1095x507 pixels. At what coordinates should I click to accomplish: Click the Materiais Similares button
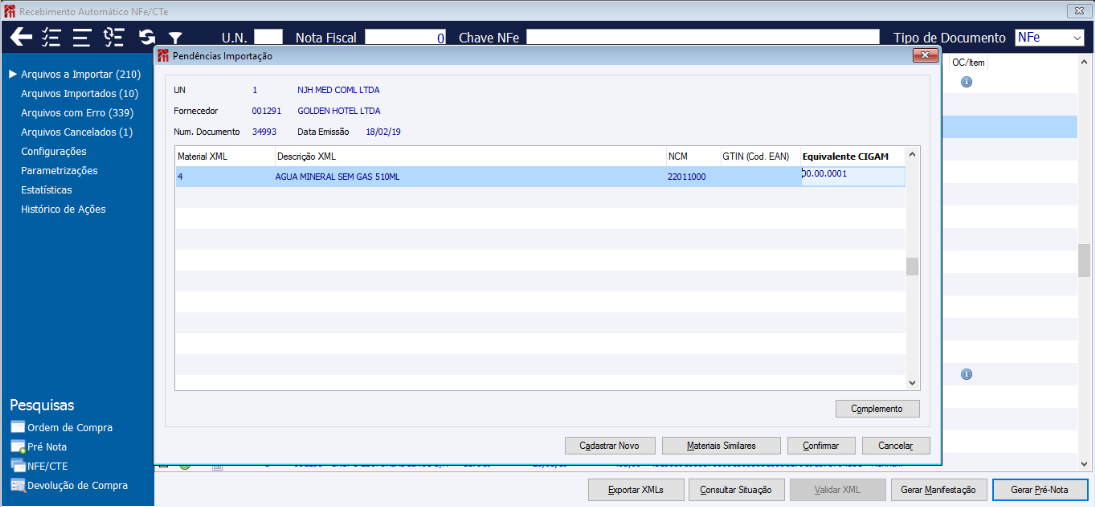(721, 446)
